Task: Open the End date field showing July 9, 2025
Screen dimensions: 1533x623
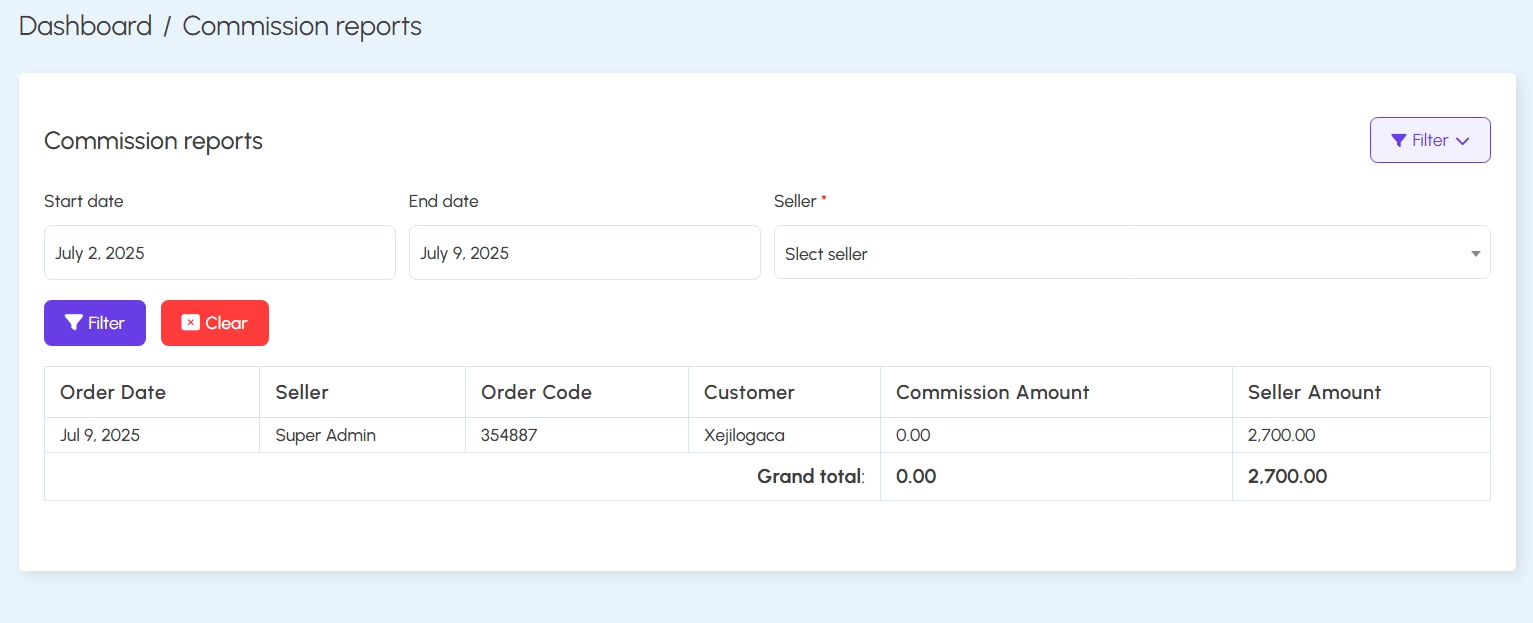Action: pyautogui.click(x=585, y=252)
